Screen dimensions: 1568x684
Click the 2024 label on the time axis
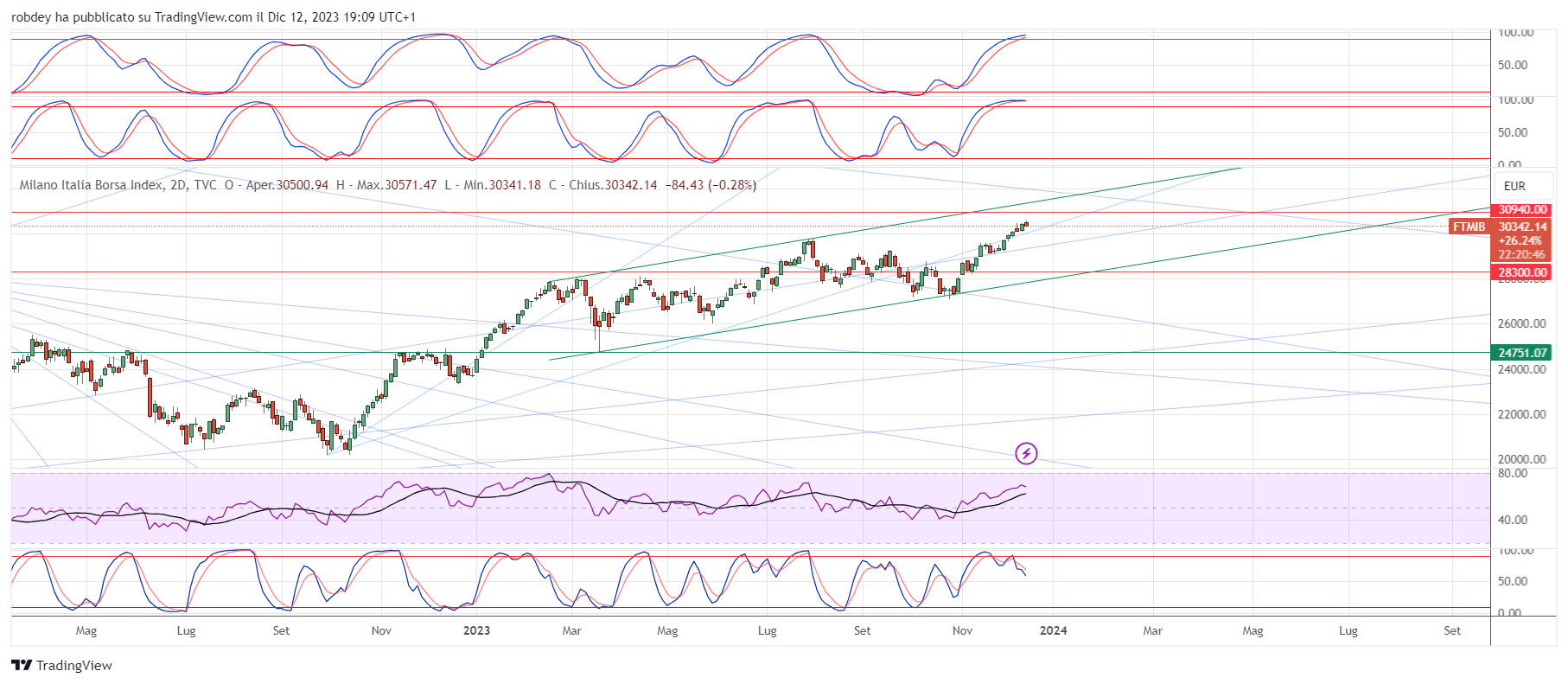point(1053,630)
